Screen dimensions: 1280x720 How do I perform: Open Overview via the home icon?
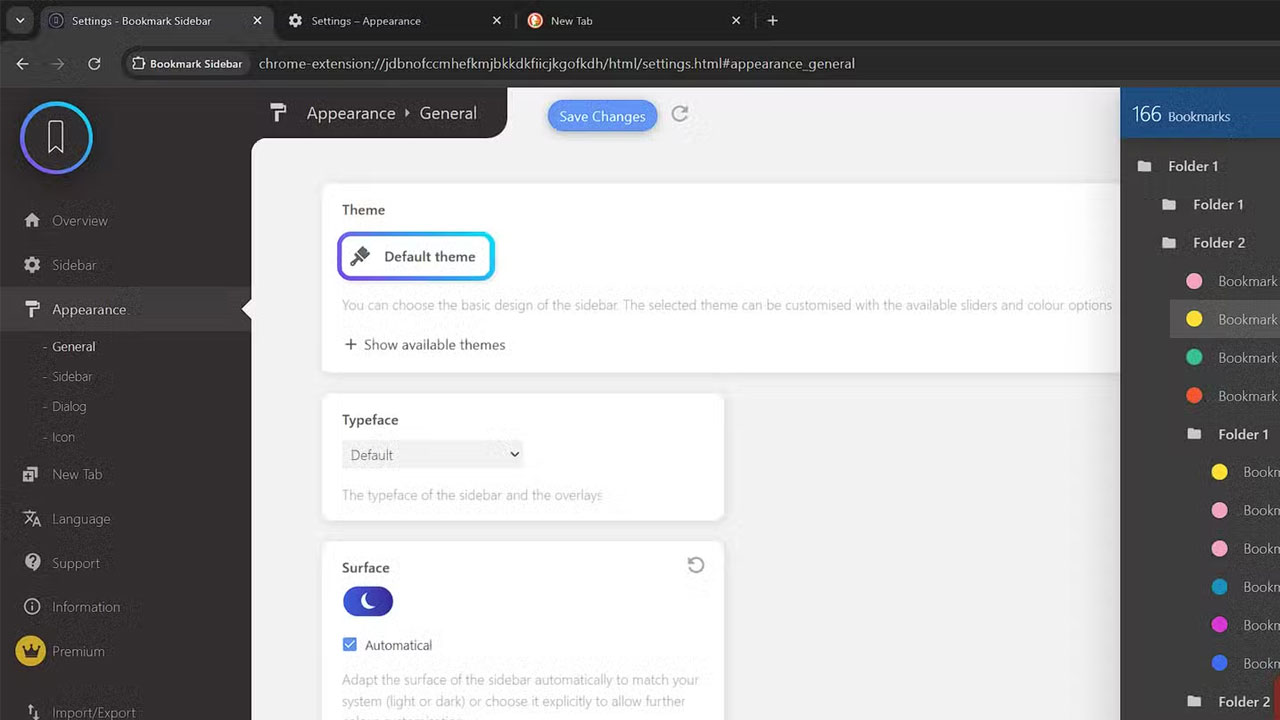point(32,220)
